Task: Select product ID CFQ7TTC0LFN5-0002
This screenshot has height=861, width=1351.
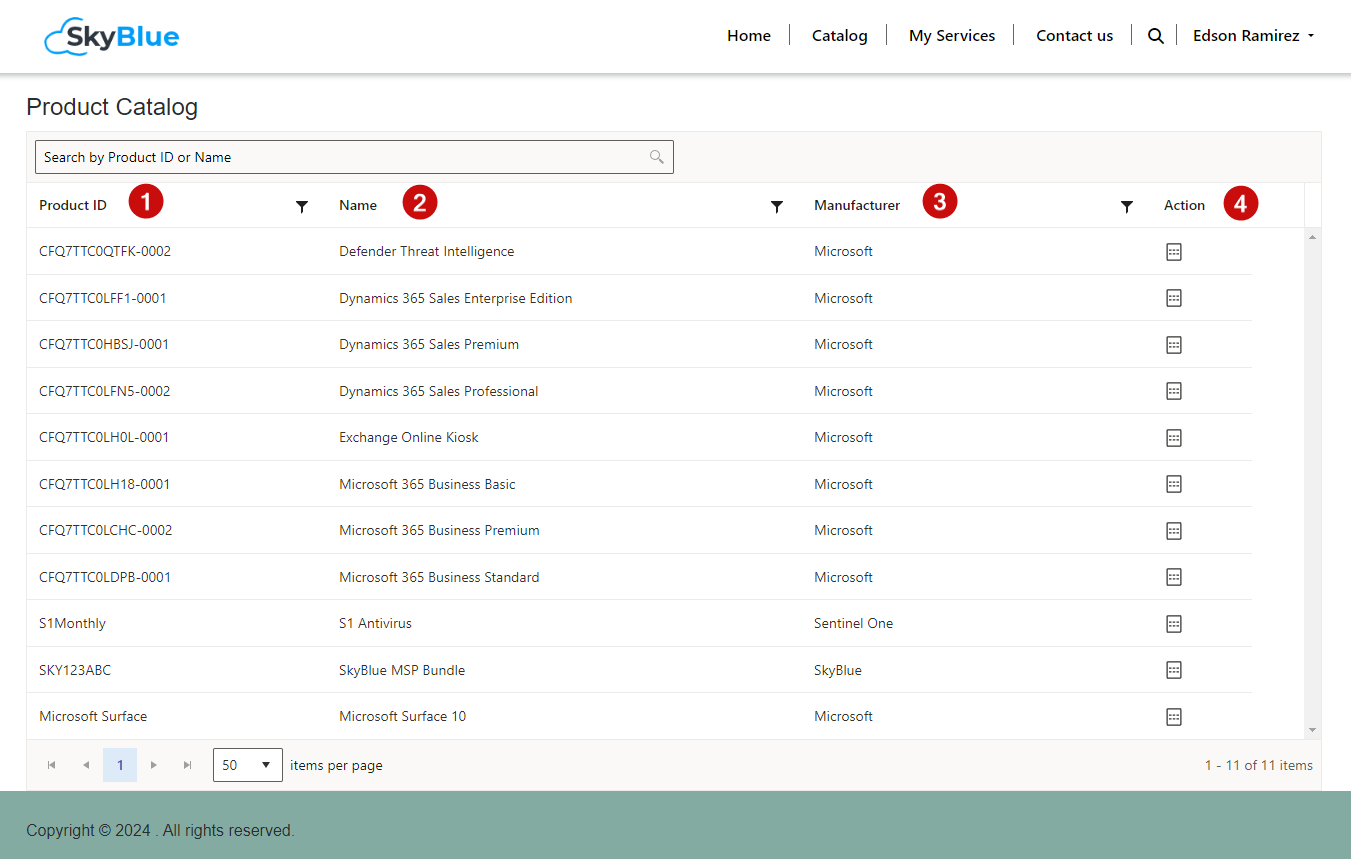Action: (x=105, y=391)
